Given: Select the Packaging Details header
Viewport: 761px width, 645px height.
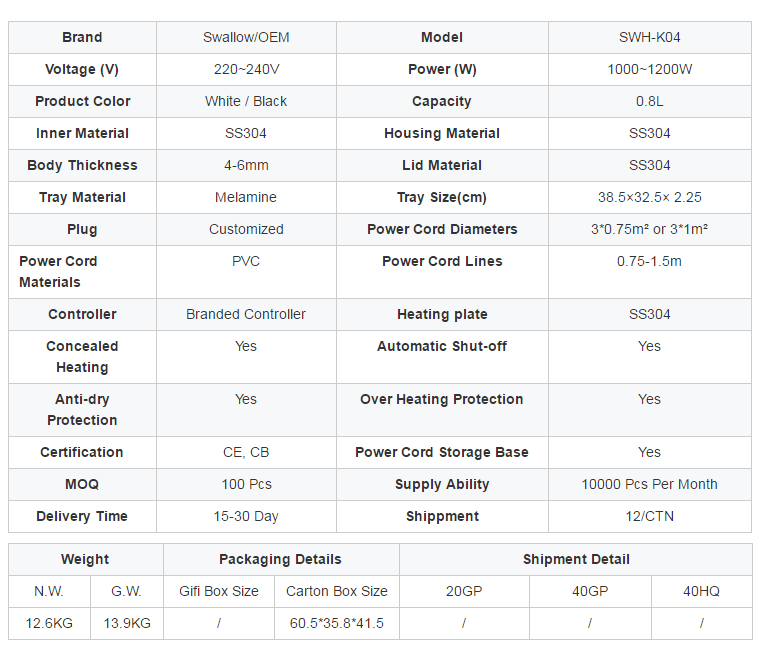Looking at the screenshot, I should coord(281,560).
